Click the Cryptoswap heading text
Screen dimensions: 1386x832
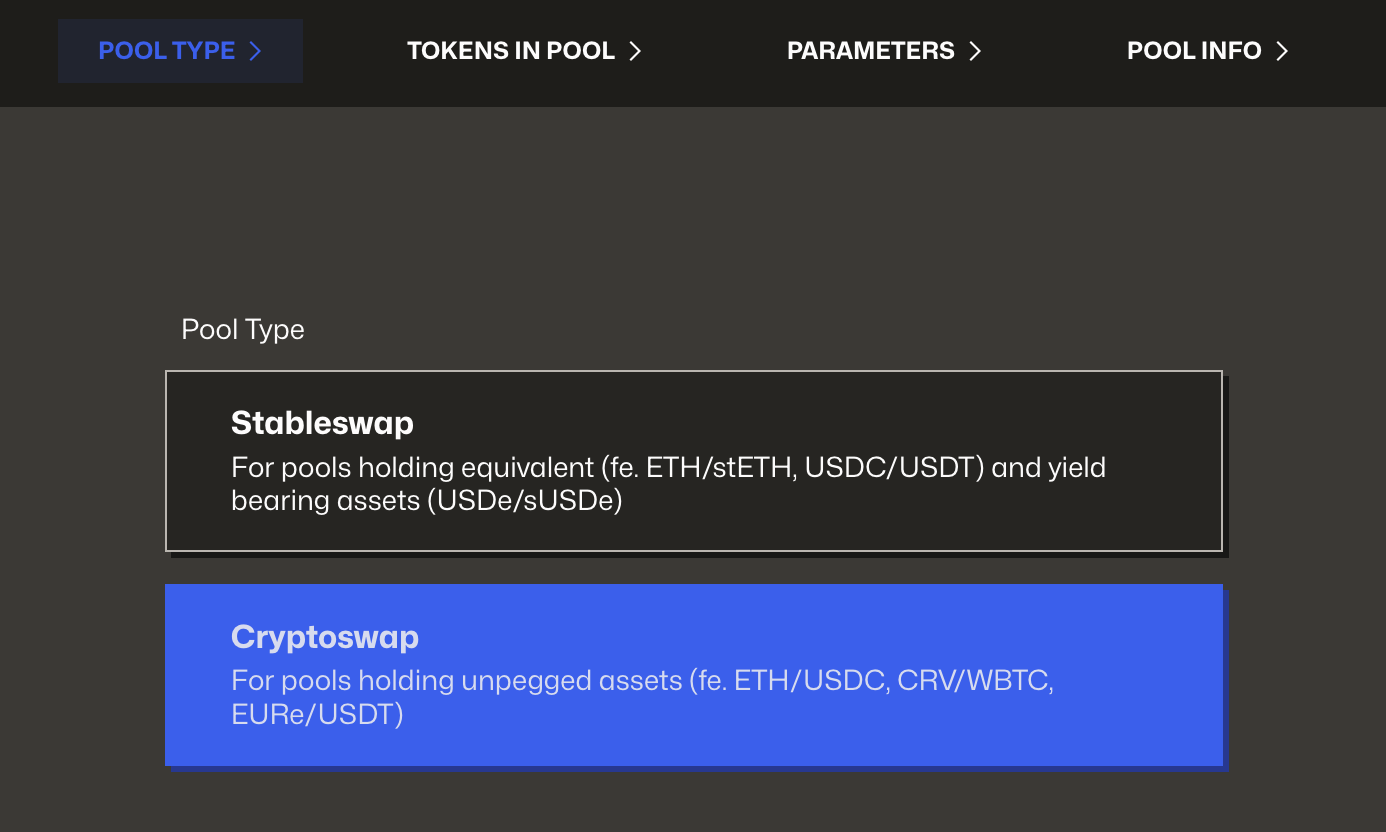[325, 637]
